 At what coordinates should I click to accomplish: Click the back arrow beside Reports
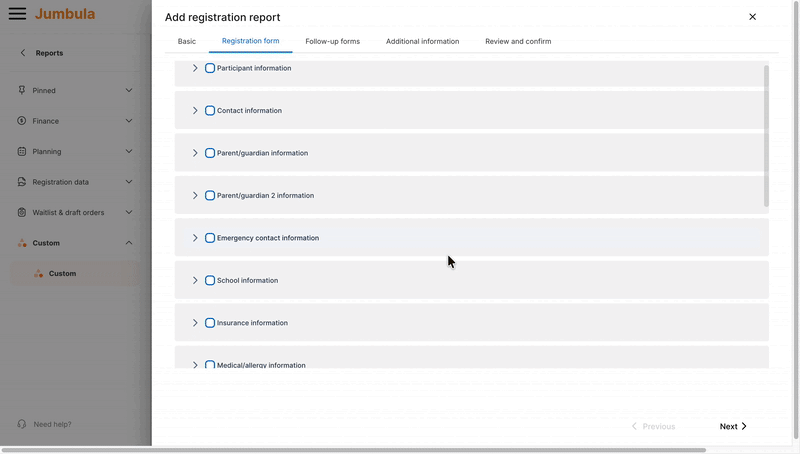[x=23, y=53]
